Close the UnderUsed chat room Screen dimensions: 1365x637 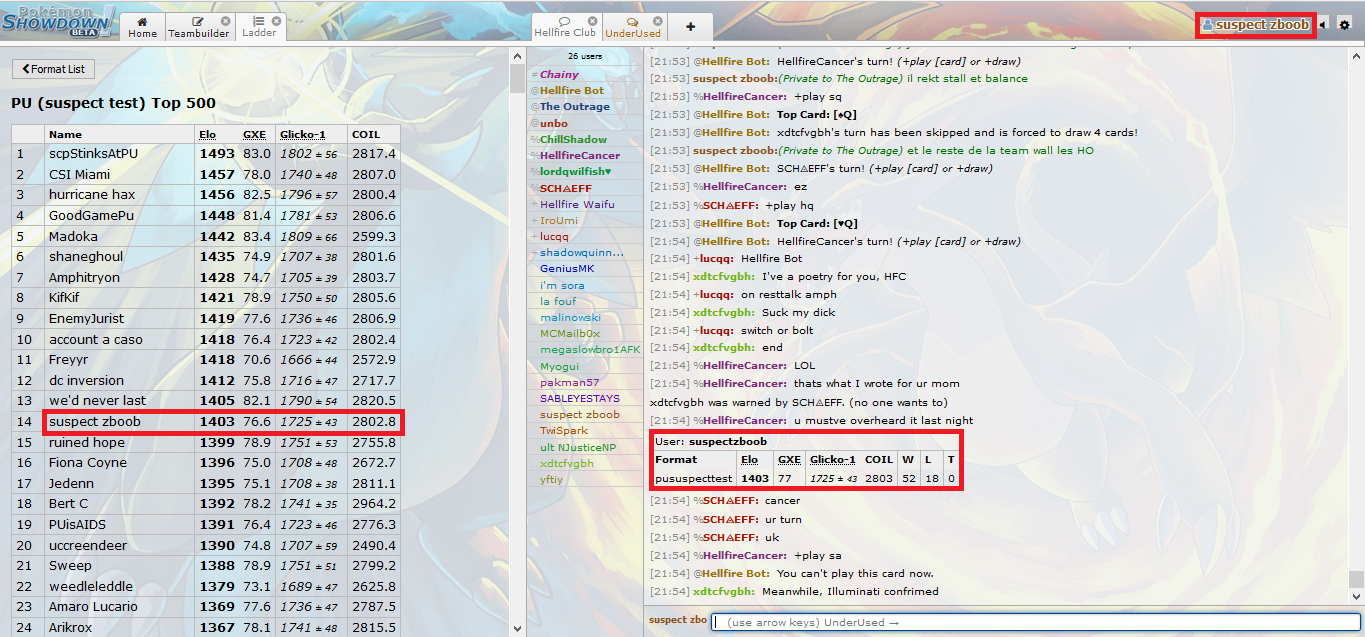pyautogui.click(x=655, y=21)
